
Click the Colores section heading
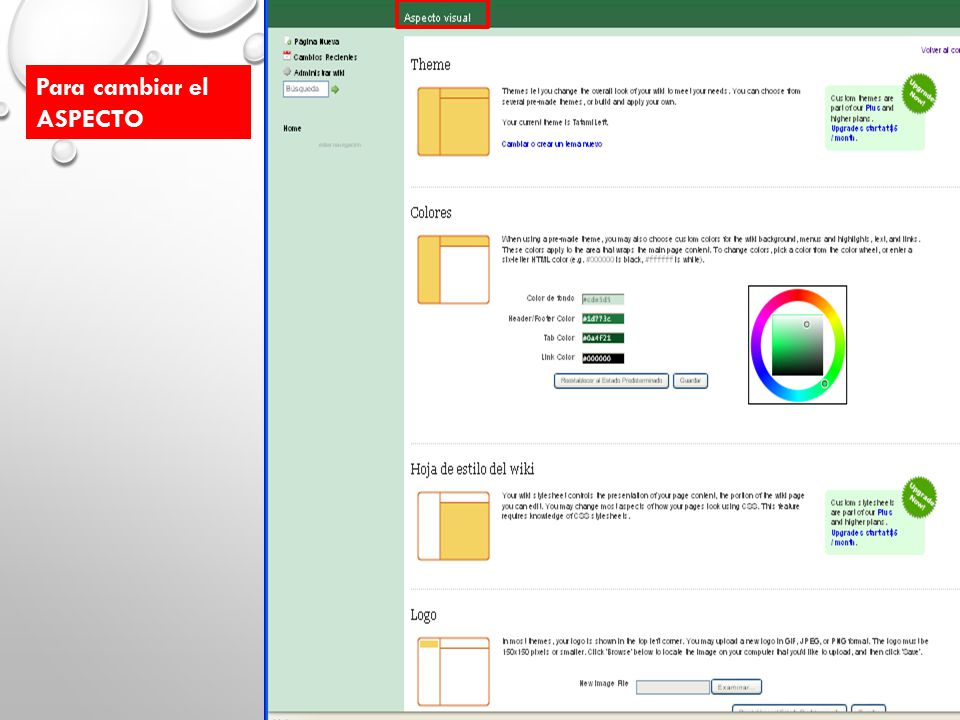(x=431, y=212)
